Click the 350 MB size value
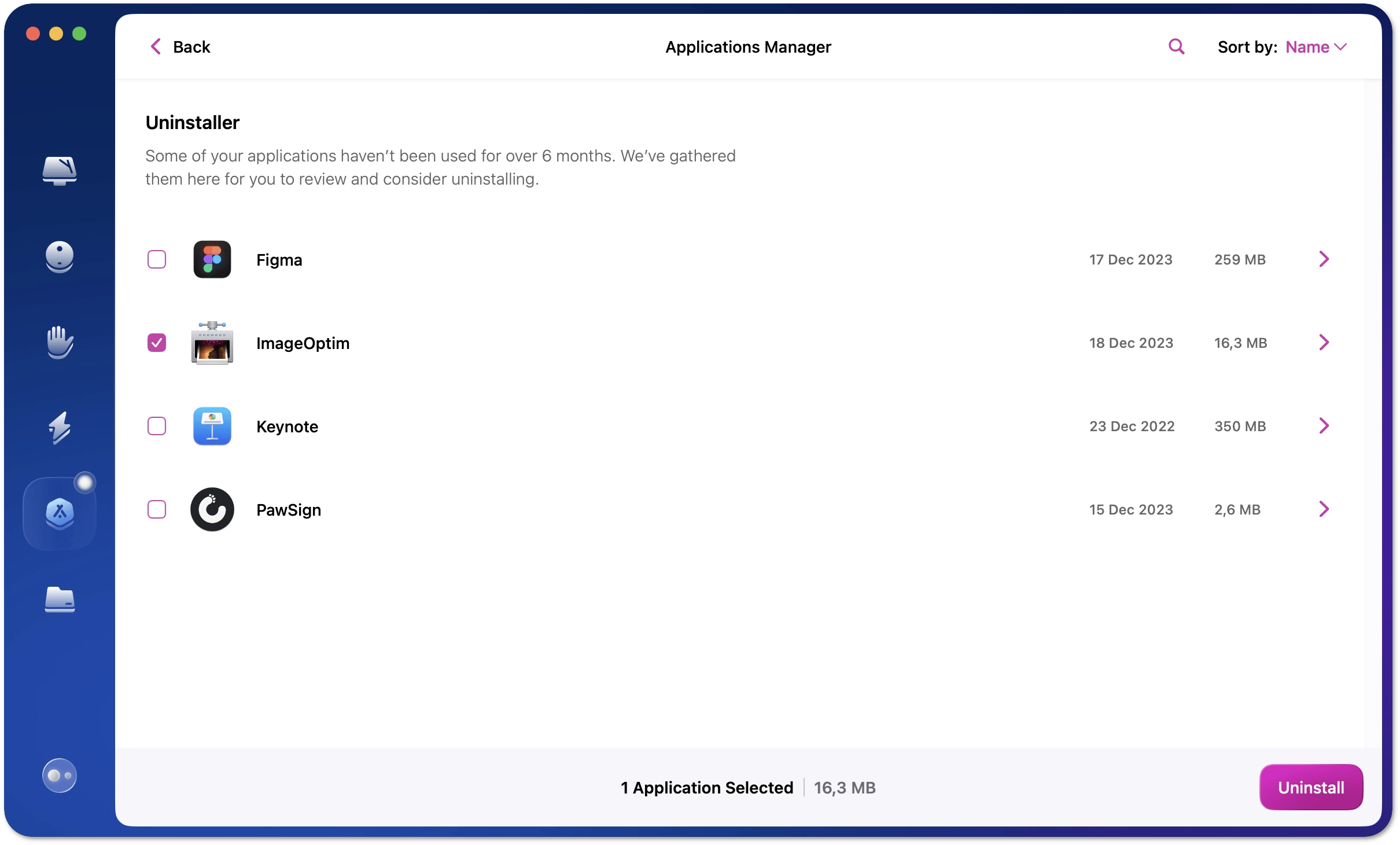This screenshot has height=845, width=1400. pos(1240,426)
